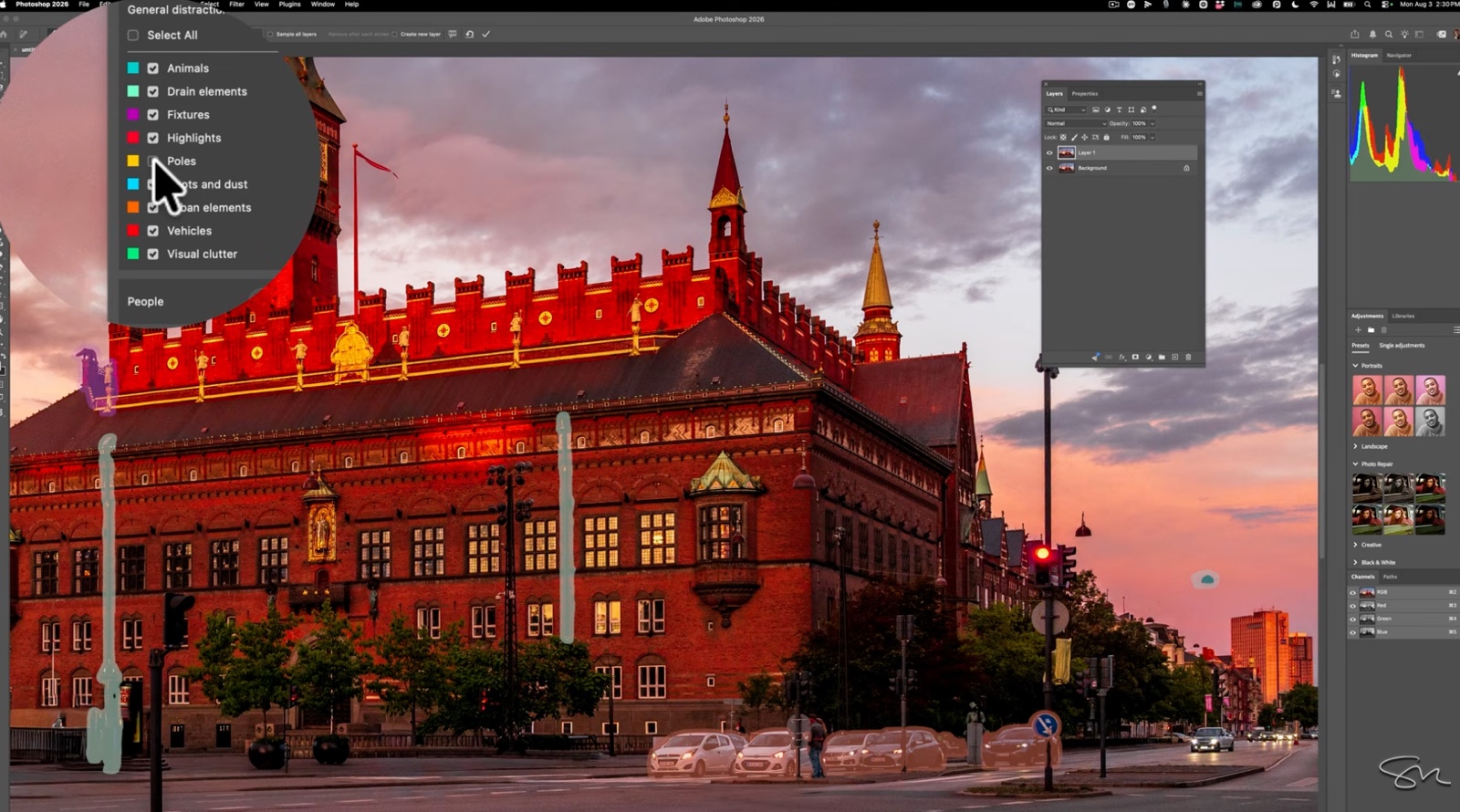The height and width of the screenshot is (812, 1460).
Task: Open the Plugins menu
Action: click(289, 5)
